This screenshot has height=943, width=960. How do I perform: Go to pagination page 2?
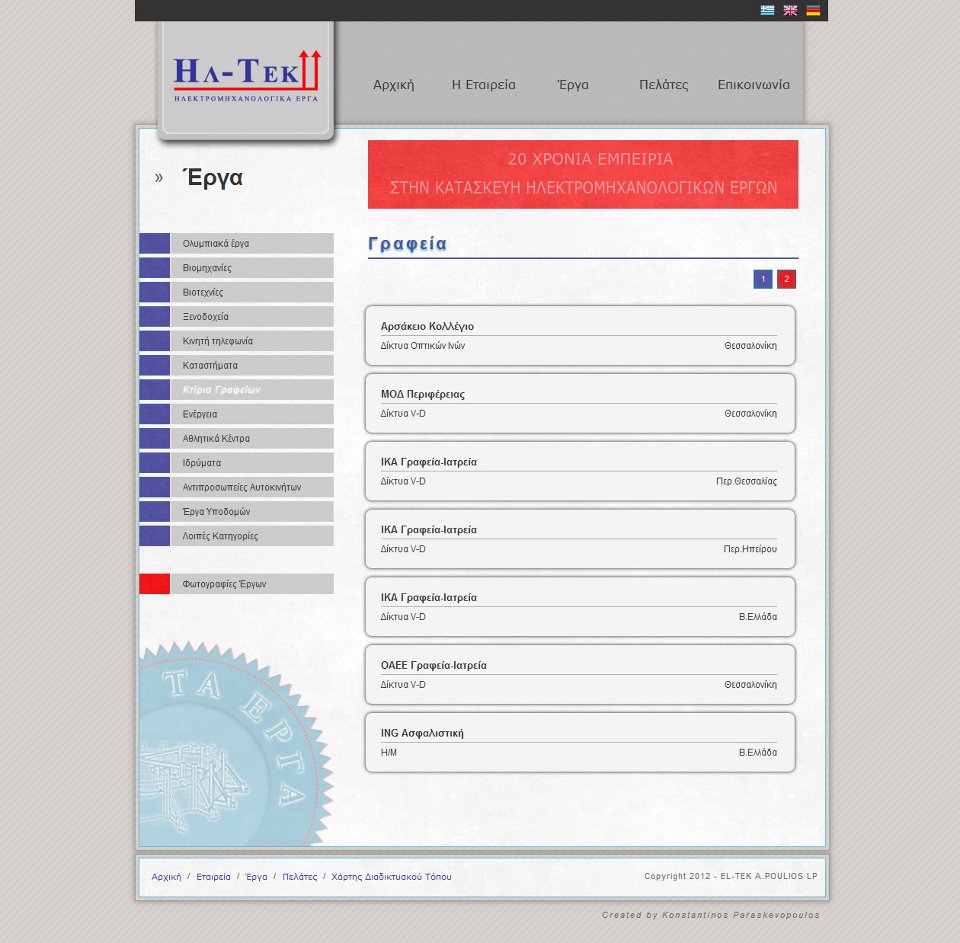786,279
